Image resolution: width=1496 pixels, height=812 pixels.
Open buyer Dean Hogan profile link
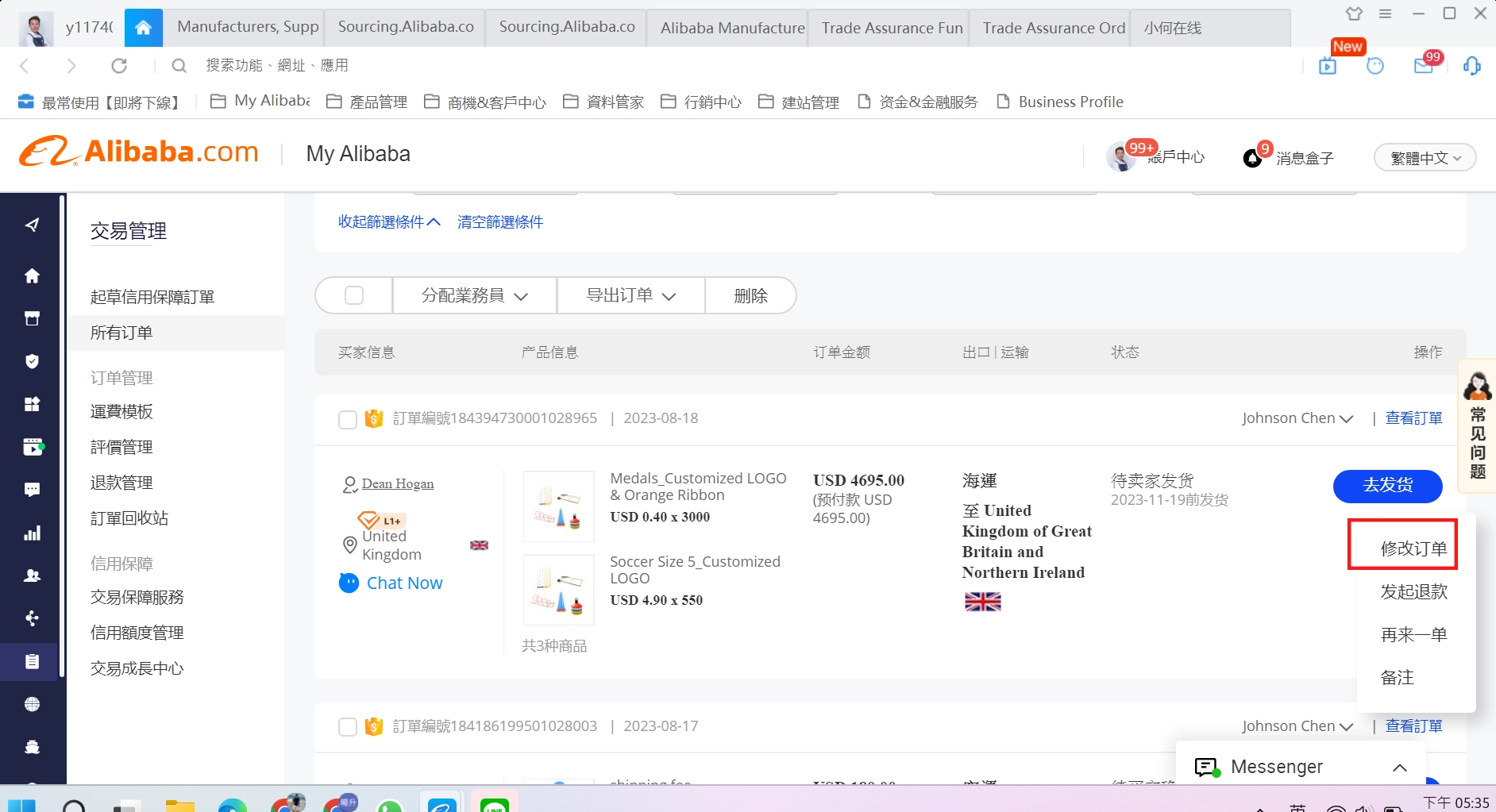click(398, 484)
